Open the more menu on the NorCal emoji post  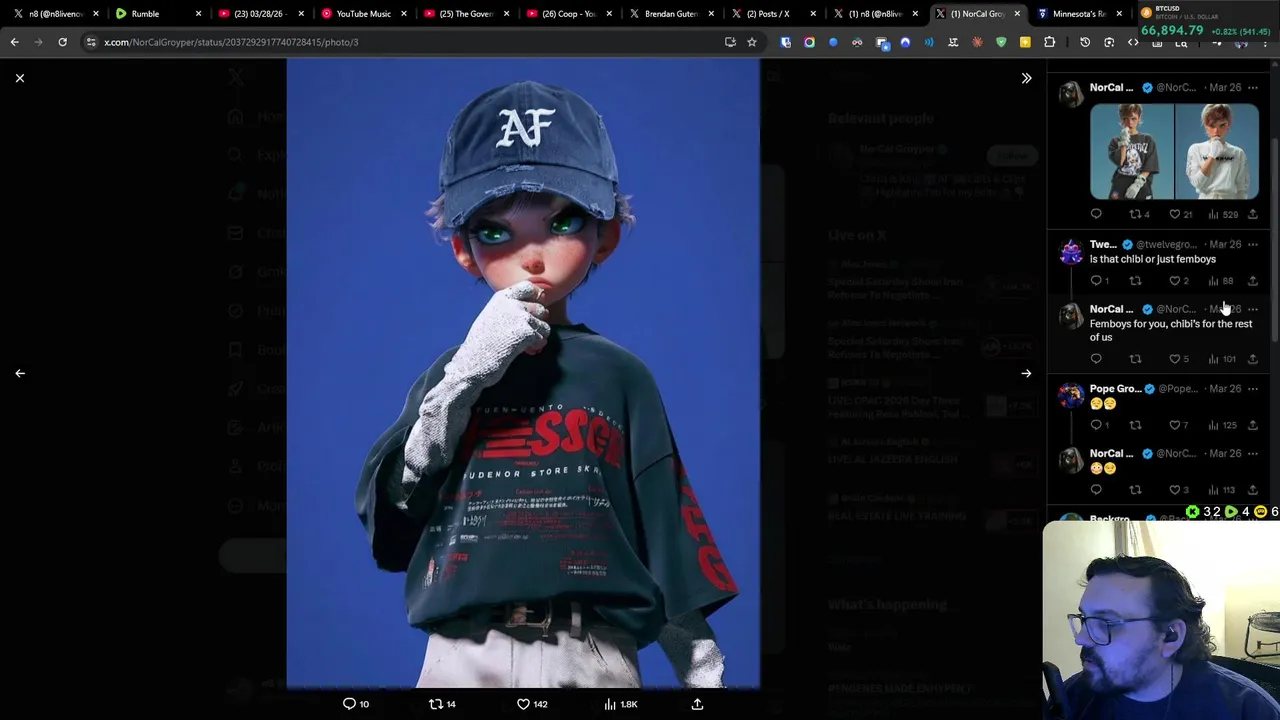(x=1252, y=454)
